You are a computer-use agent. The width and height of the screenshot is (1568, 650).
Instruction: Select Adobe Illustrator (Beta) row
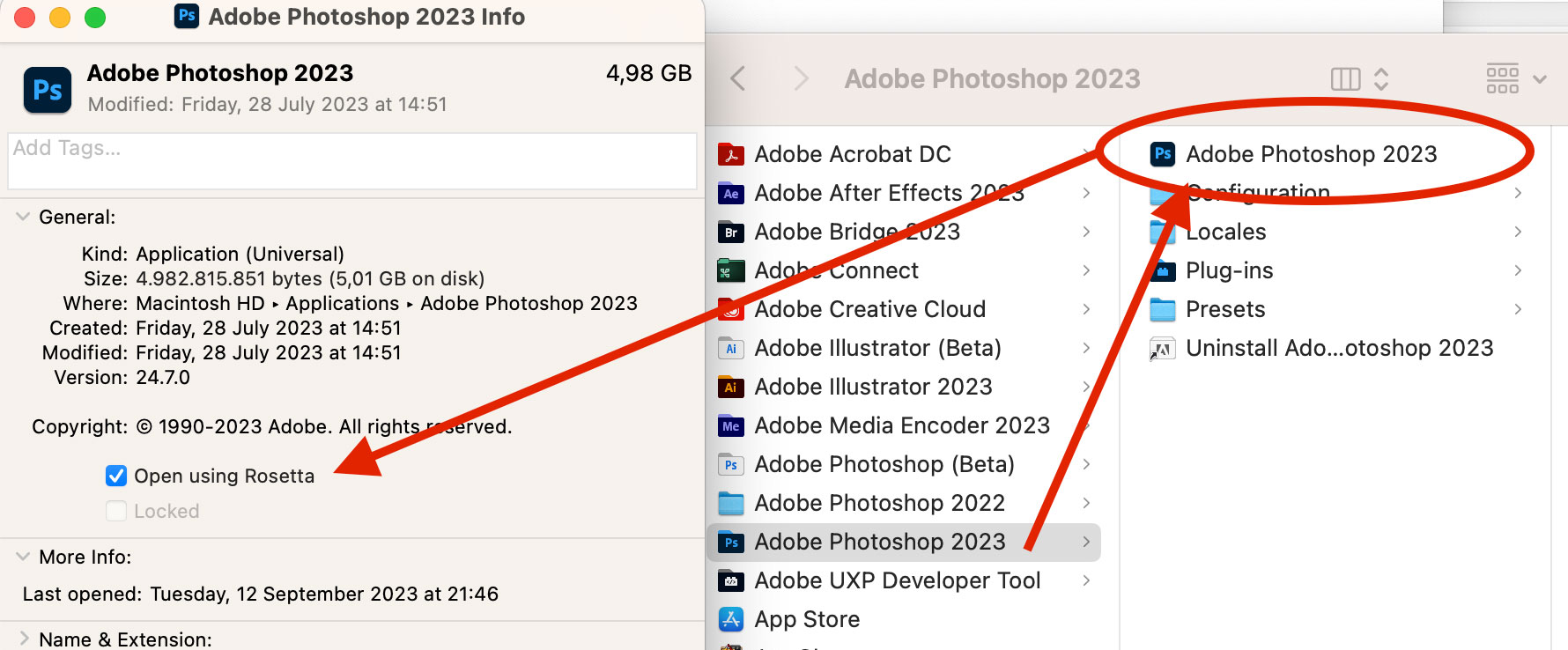tap(904, 348)
